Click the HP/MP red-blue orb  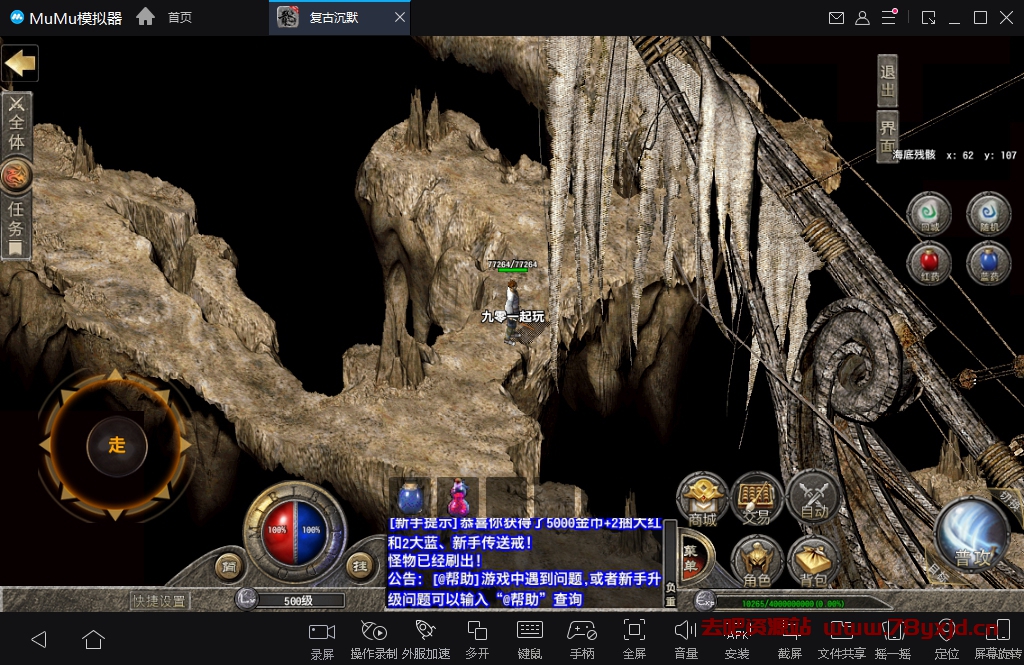295,531
